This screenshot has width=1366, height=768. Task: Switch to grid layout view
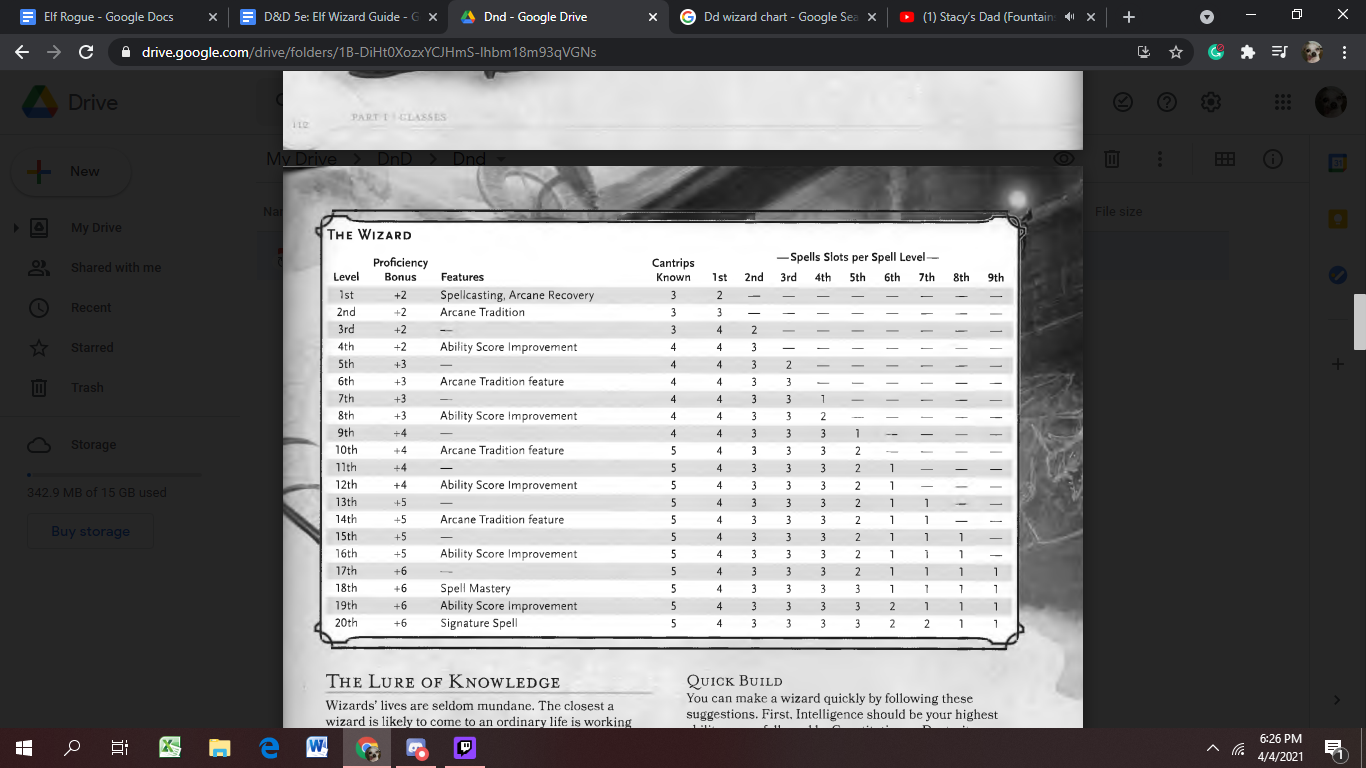pos(1224,159)
